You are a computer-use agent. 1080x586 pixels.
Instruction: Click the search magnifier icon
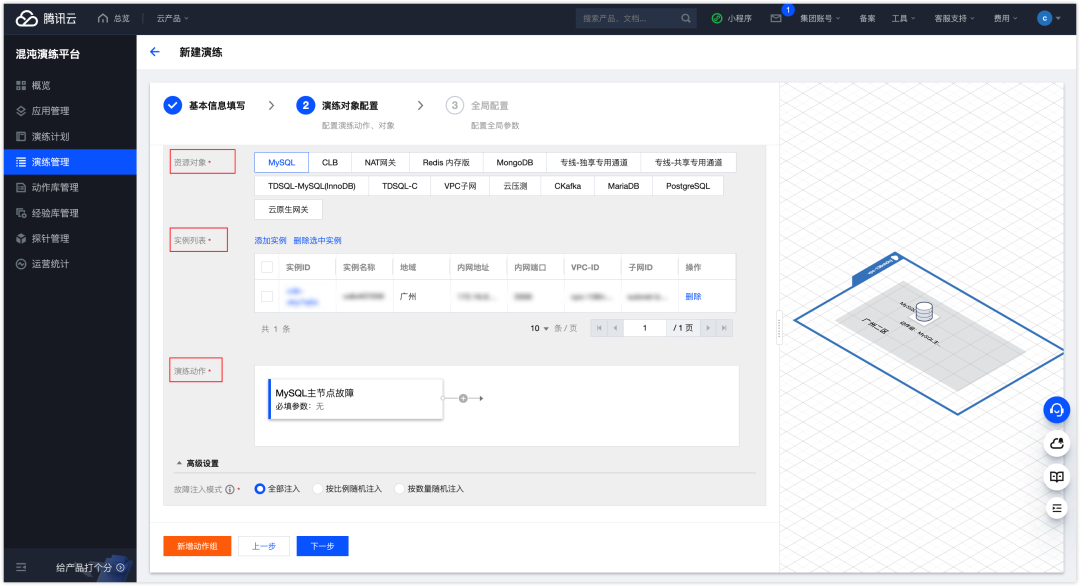(686, 19)
